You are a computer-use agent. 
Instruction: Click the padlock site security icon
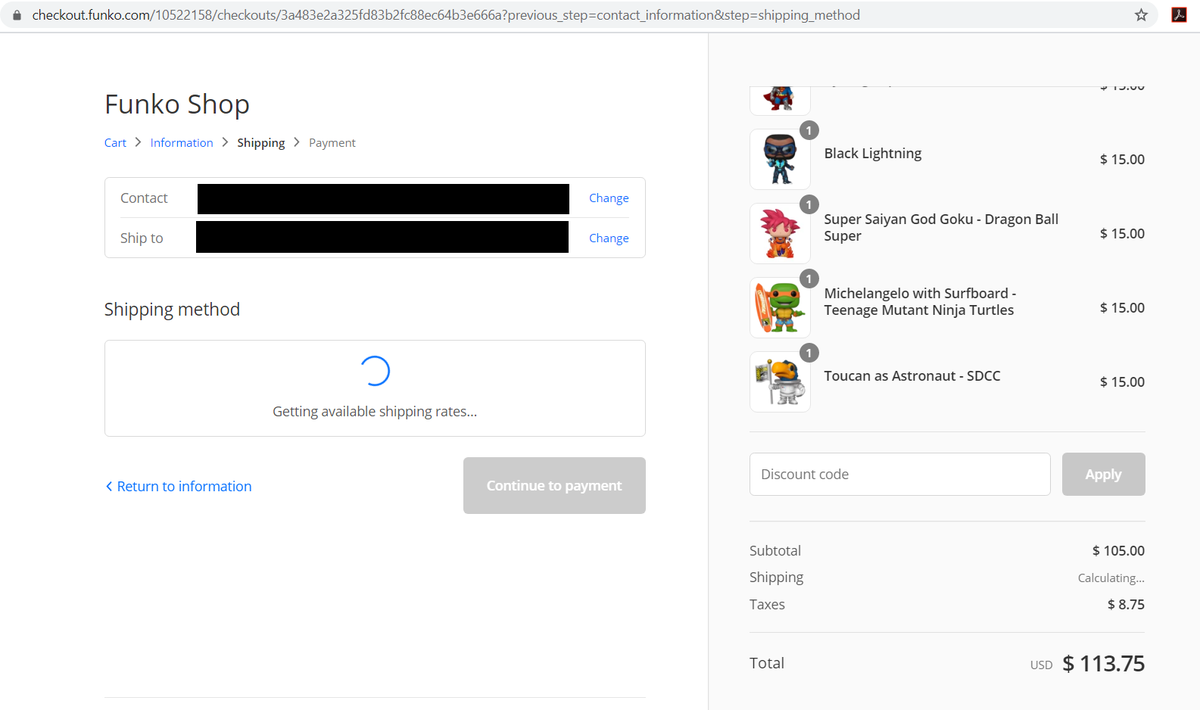[x=16, y=15]
